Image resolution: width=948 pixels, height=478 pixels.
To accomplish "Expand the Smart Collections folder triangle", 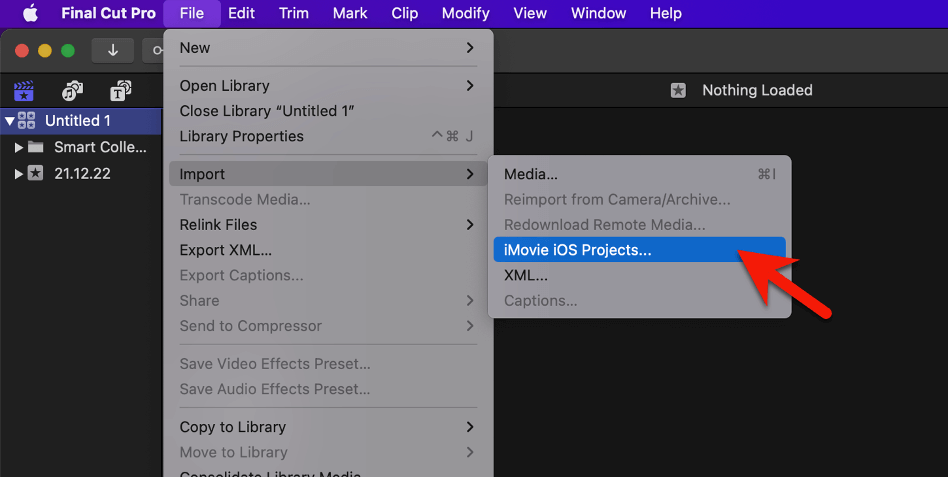I will [x=19, y=147].
